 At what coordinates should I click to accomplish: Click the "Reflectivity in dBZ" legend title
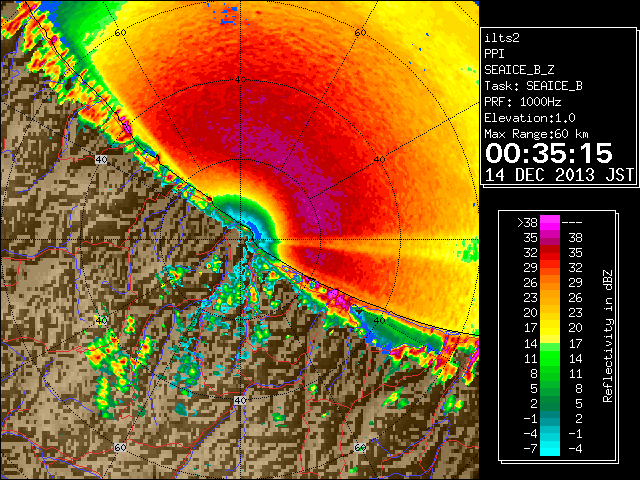click(x=608, y=336)
